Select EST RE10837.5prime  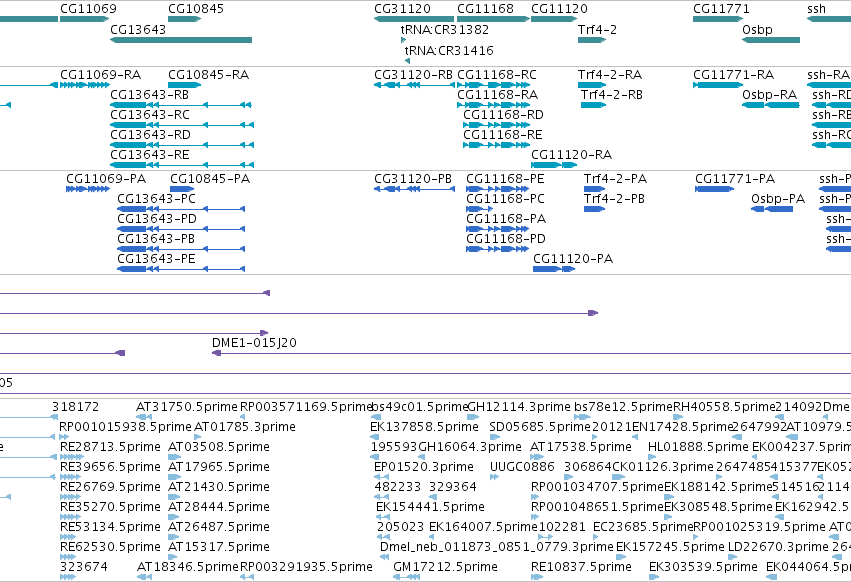(x=581, y=567)
